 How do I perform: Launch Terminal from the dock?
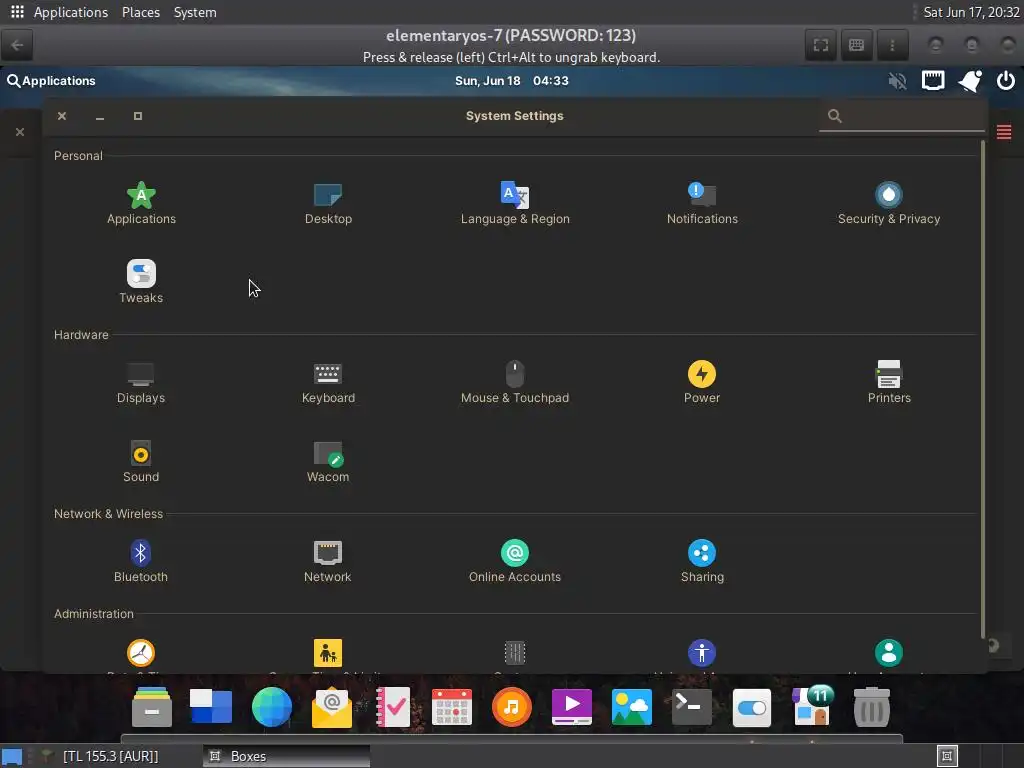tap(692, 707)
